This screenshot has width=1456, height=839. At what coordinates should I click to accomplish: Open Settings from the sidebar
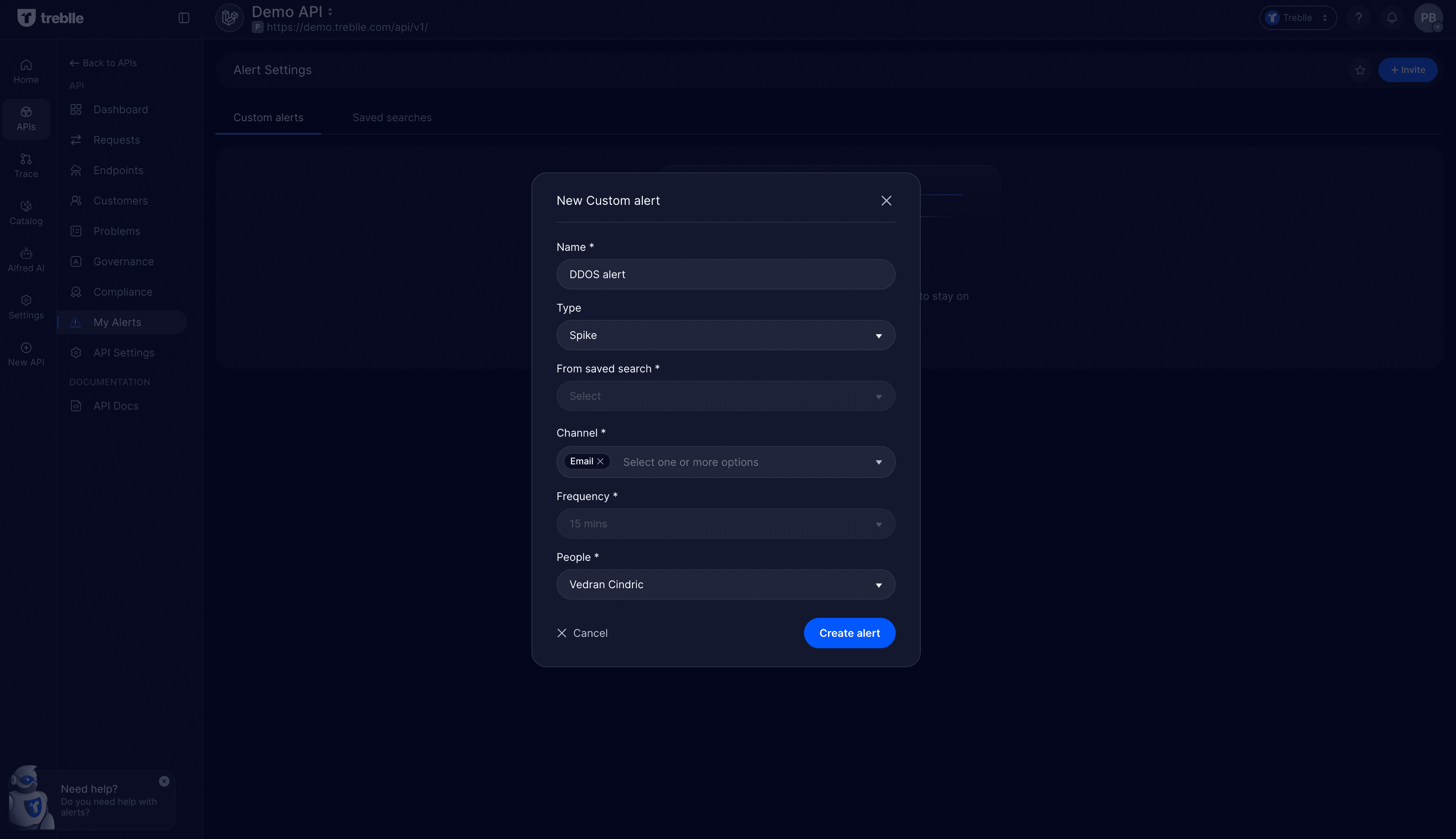[x=25, y=307]
